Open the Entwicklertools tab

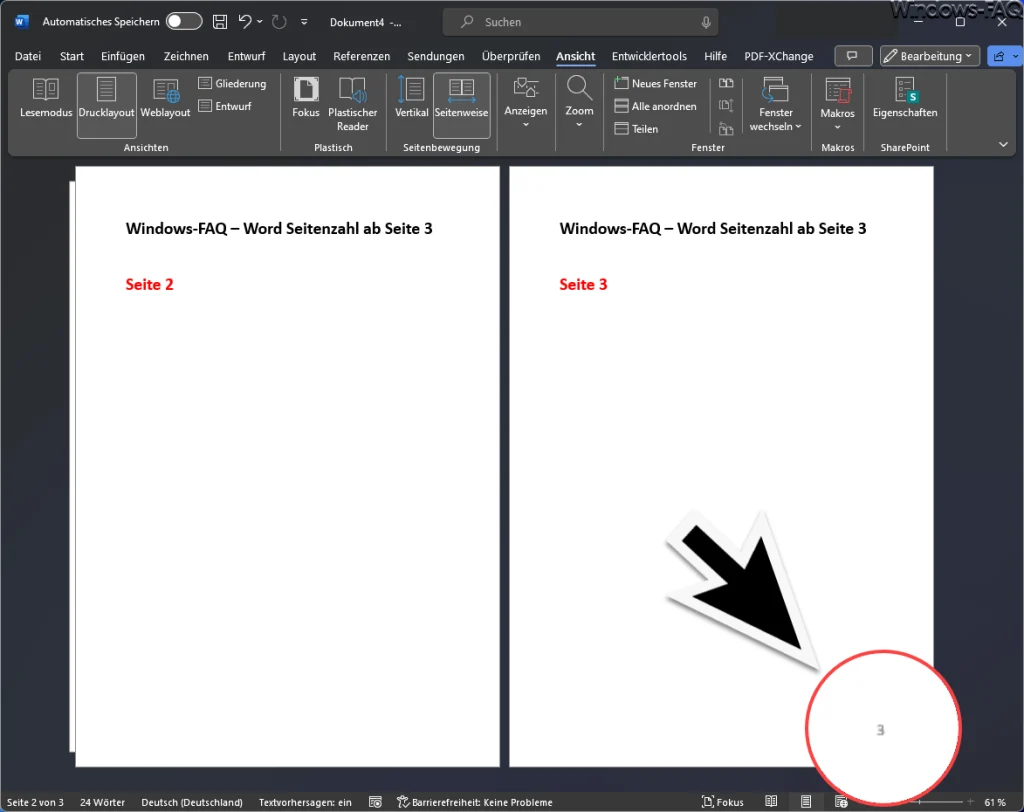(x=649, y=56)
